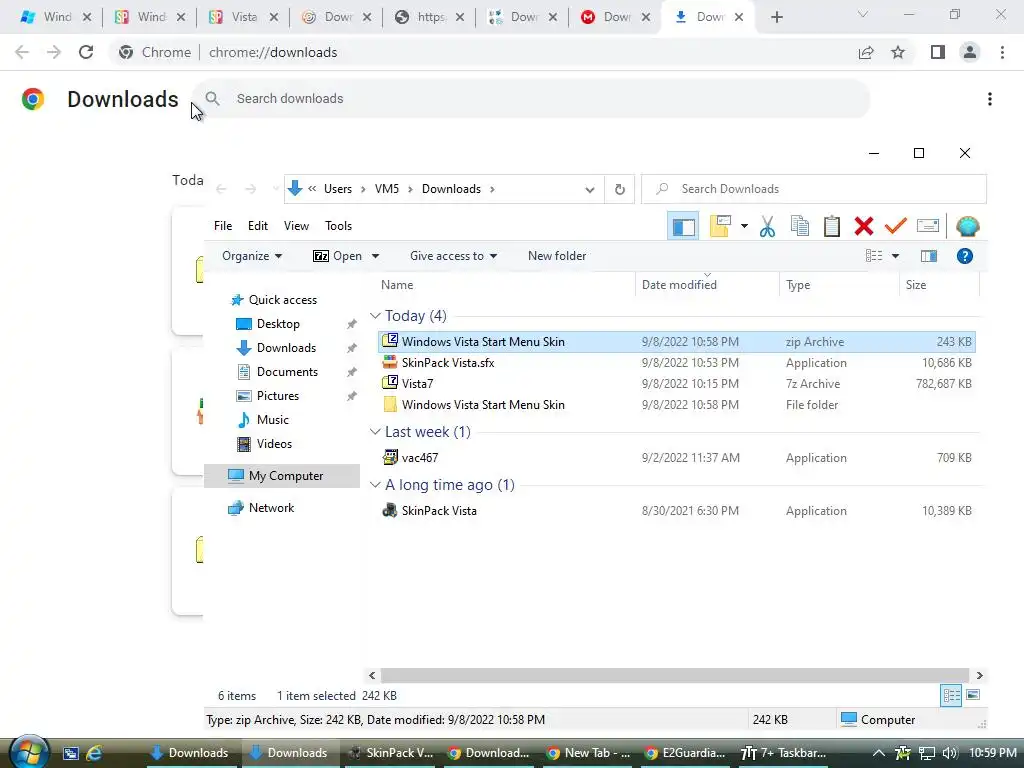Switch to details view in status bar
This screenshot has width=1024, height=768.
point(951,696)
